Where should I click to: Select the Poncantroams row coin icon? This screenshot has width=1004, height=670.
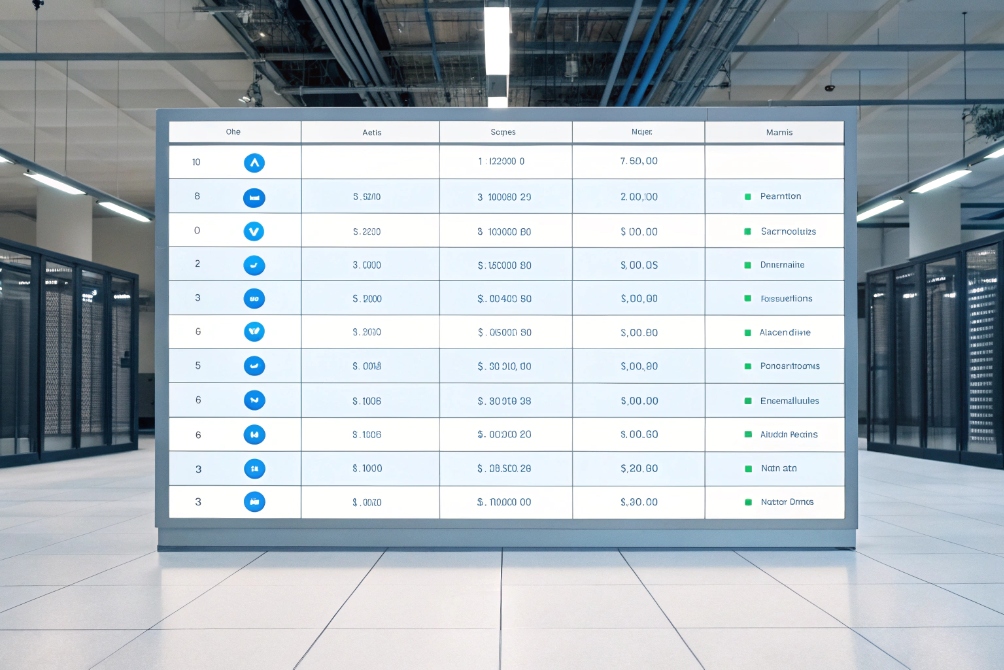(253, 365)
